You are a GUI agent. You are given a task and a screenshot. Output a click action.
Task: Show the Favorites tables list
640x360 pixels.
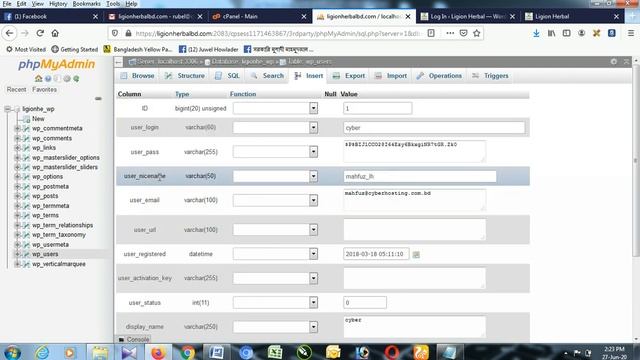[x=44, y=89]
